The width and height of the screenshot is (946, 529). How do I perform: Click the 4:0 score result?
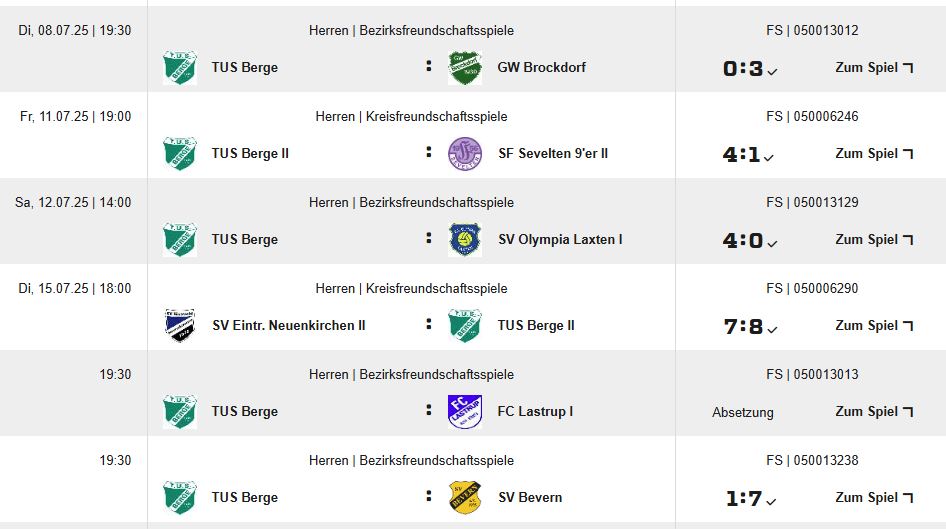(743, 241)
